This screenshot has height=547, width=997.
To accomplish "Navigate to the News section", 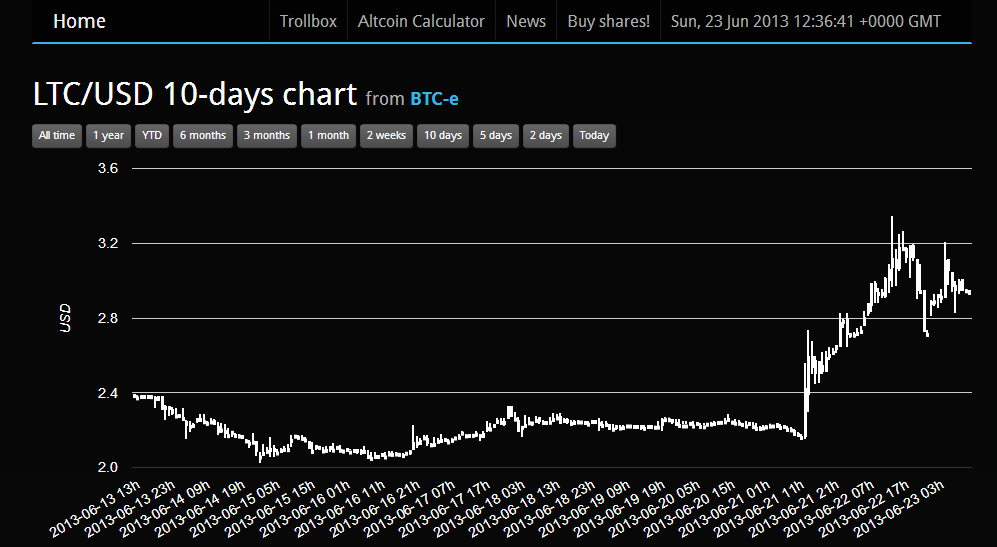I will point(526,21).
